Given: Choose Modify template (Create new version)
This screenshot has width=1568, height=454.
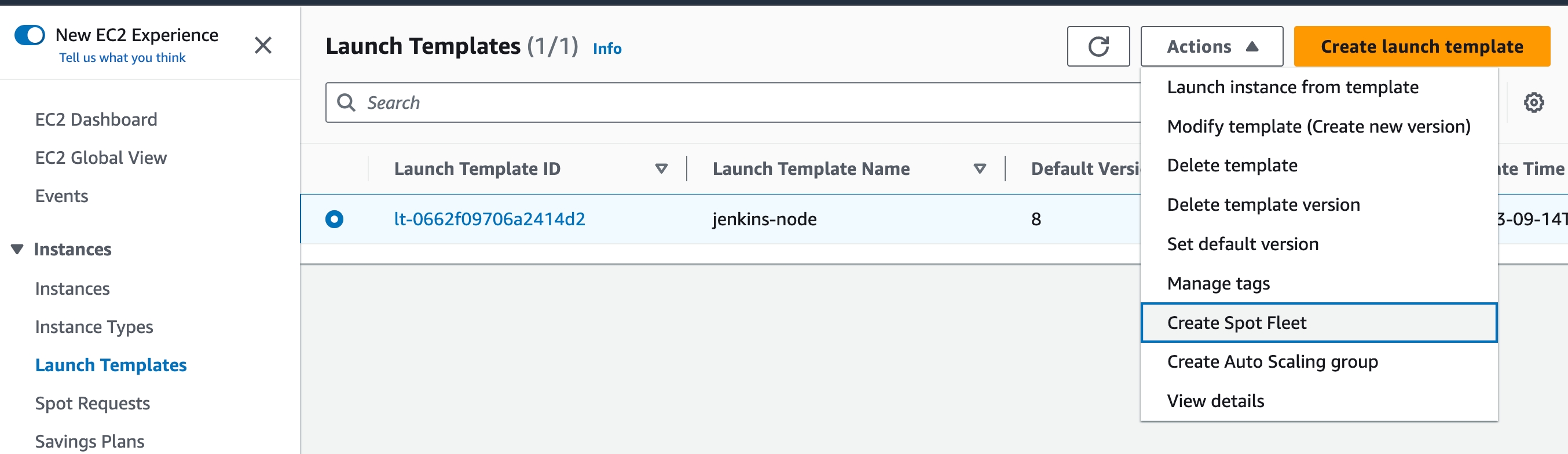Looking at the screenshot, I should (1318, 127).
